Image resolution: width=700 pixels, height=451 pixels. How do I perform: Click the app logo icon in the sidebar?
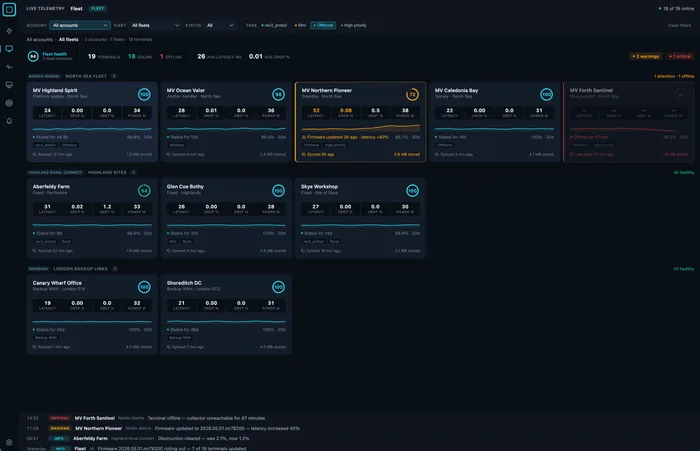click(x=9, y=9)
